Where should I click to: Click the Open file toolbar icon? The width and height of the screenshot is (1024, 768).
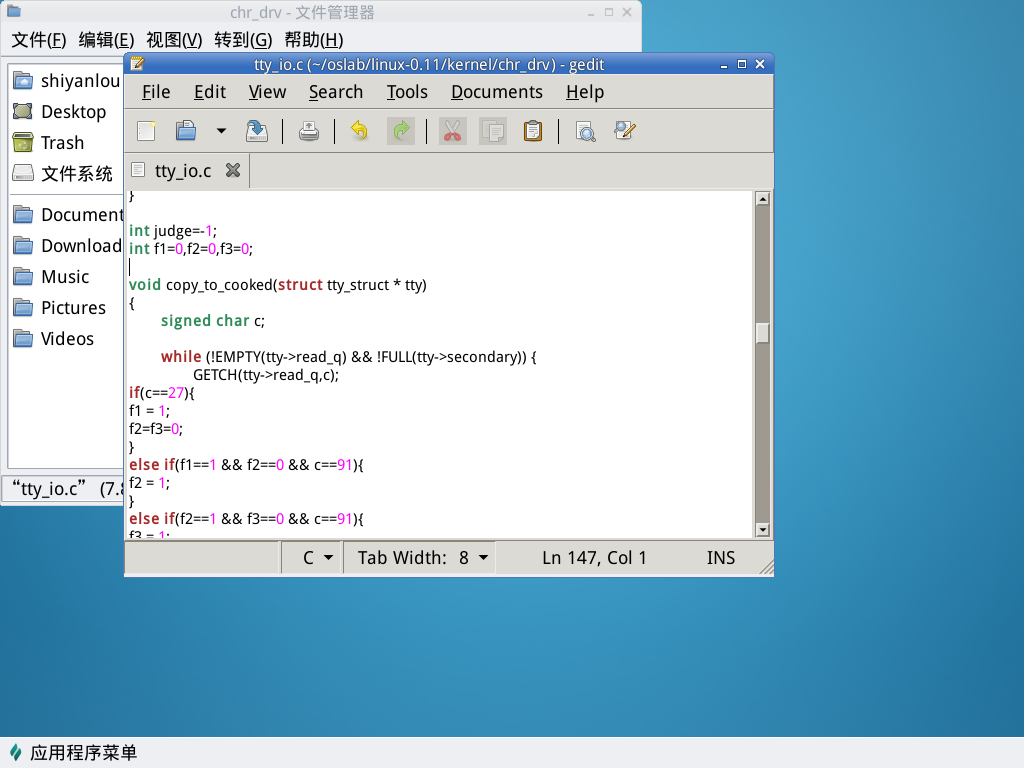click(186, 131)
